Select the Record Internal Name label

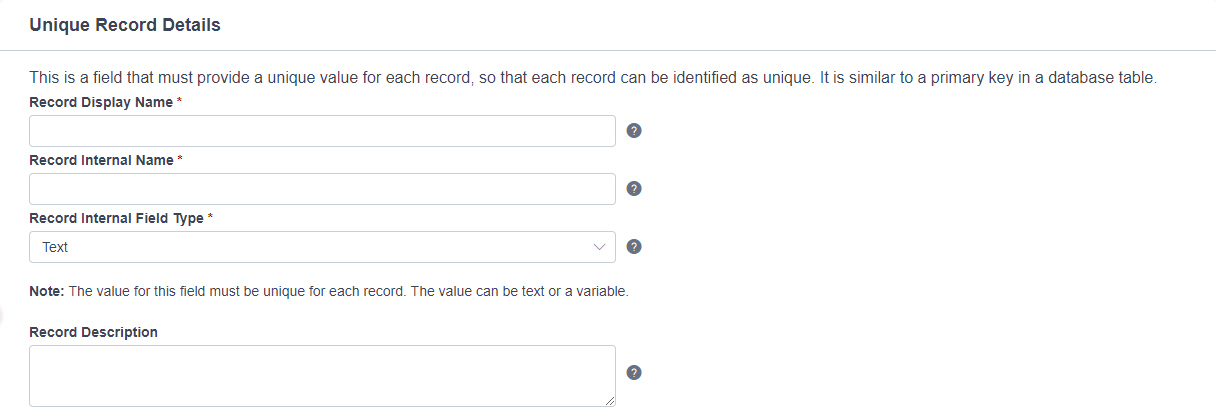point(101,160)
